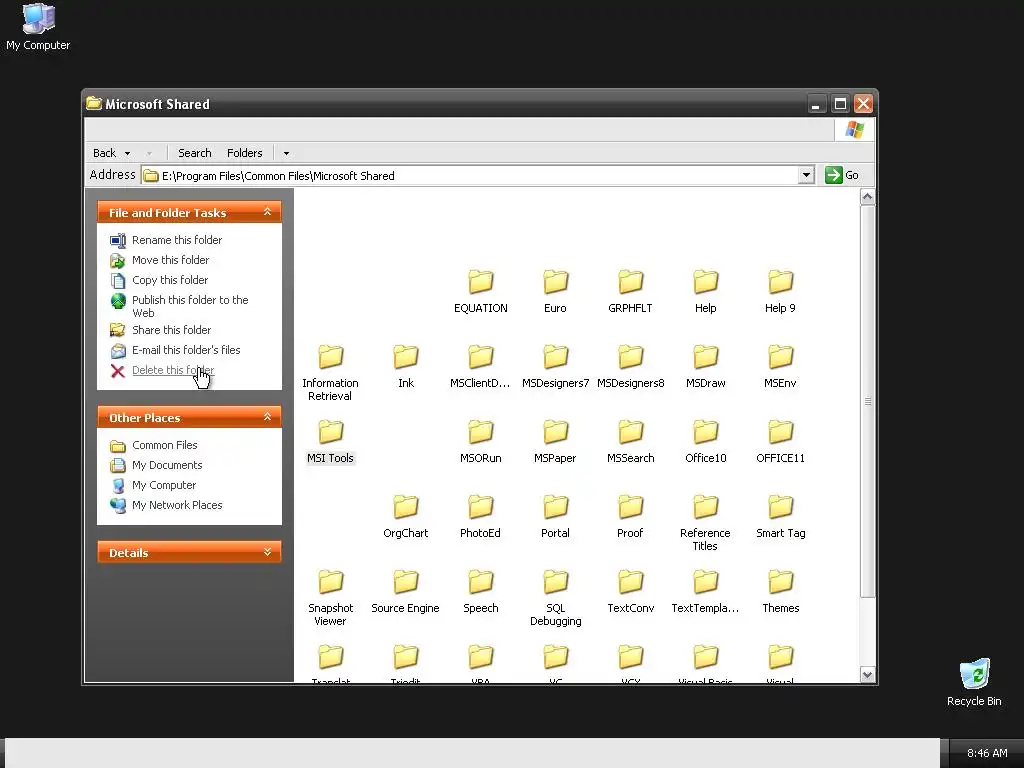Screen dimensions: 1024x768
Task: Click the Back toolbar button
Action: [x=104, y=153]
